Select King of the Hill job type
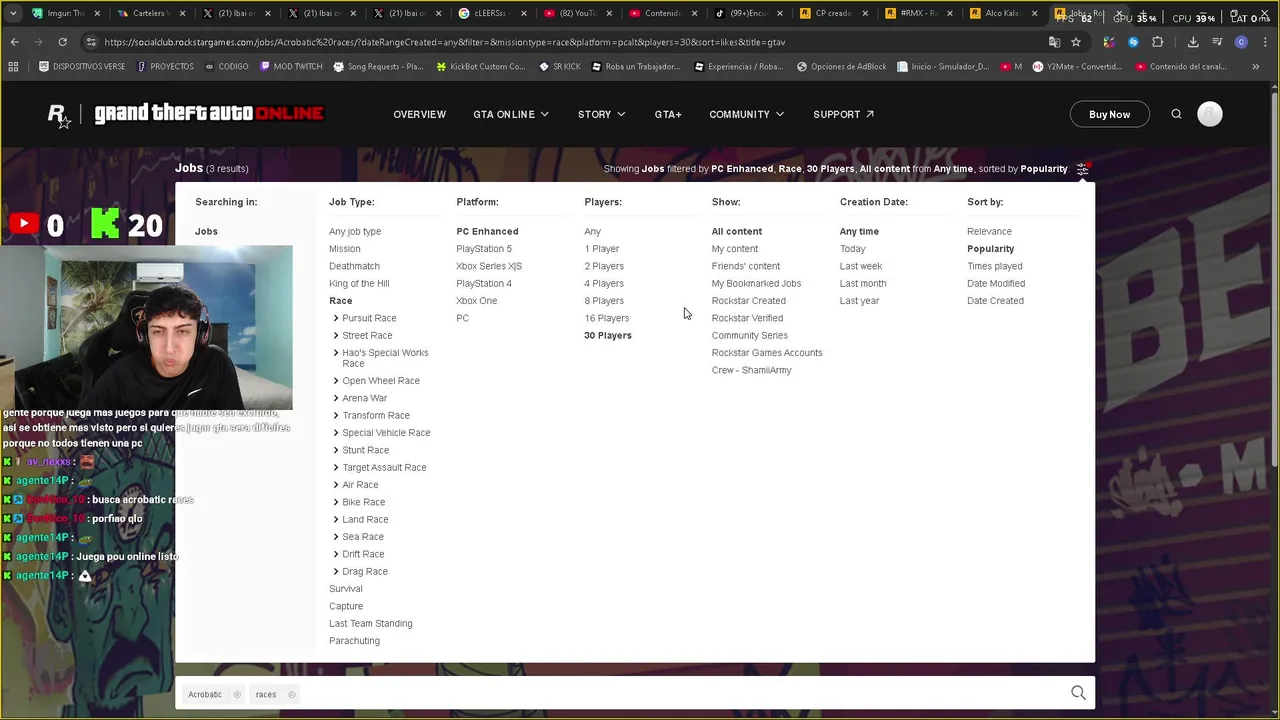This screenshot has height=720, width=1280. [359, 283]
